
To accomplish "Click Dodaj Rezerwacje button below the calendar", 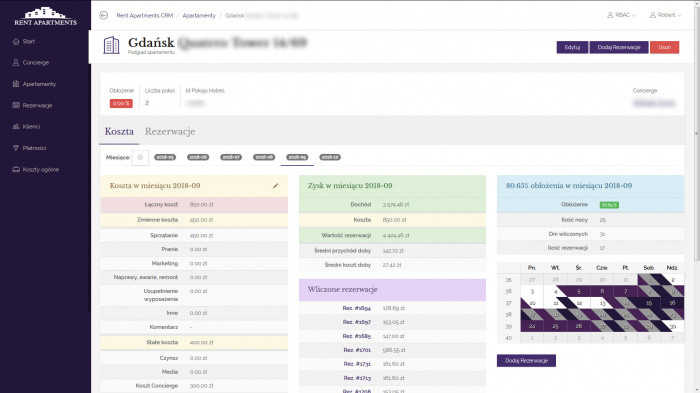I will tap(526, 361).
